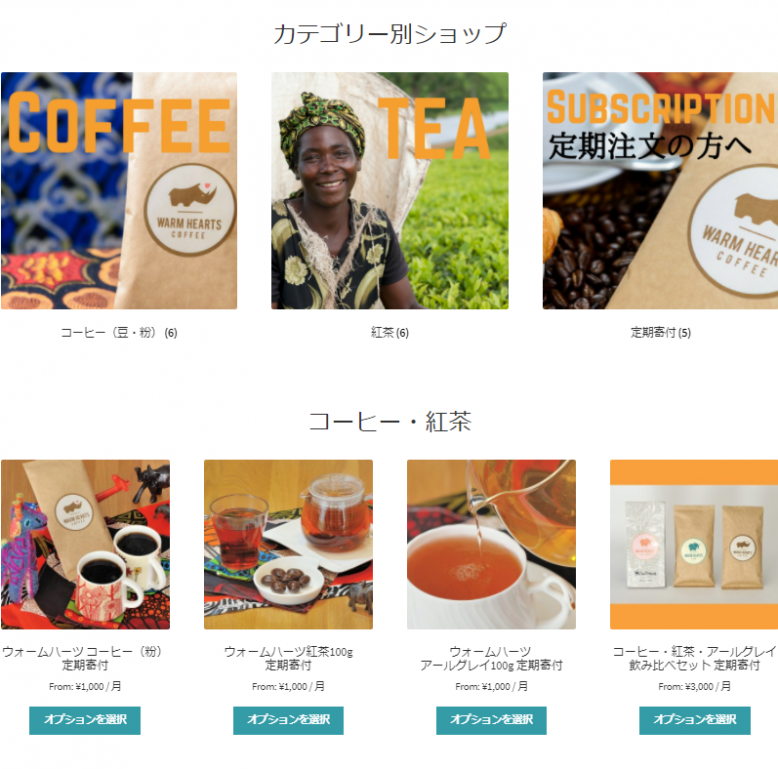Open the coffee powder product photo
Screen dimensions: 778x769
pyautogui.click(x=85, y=544)
